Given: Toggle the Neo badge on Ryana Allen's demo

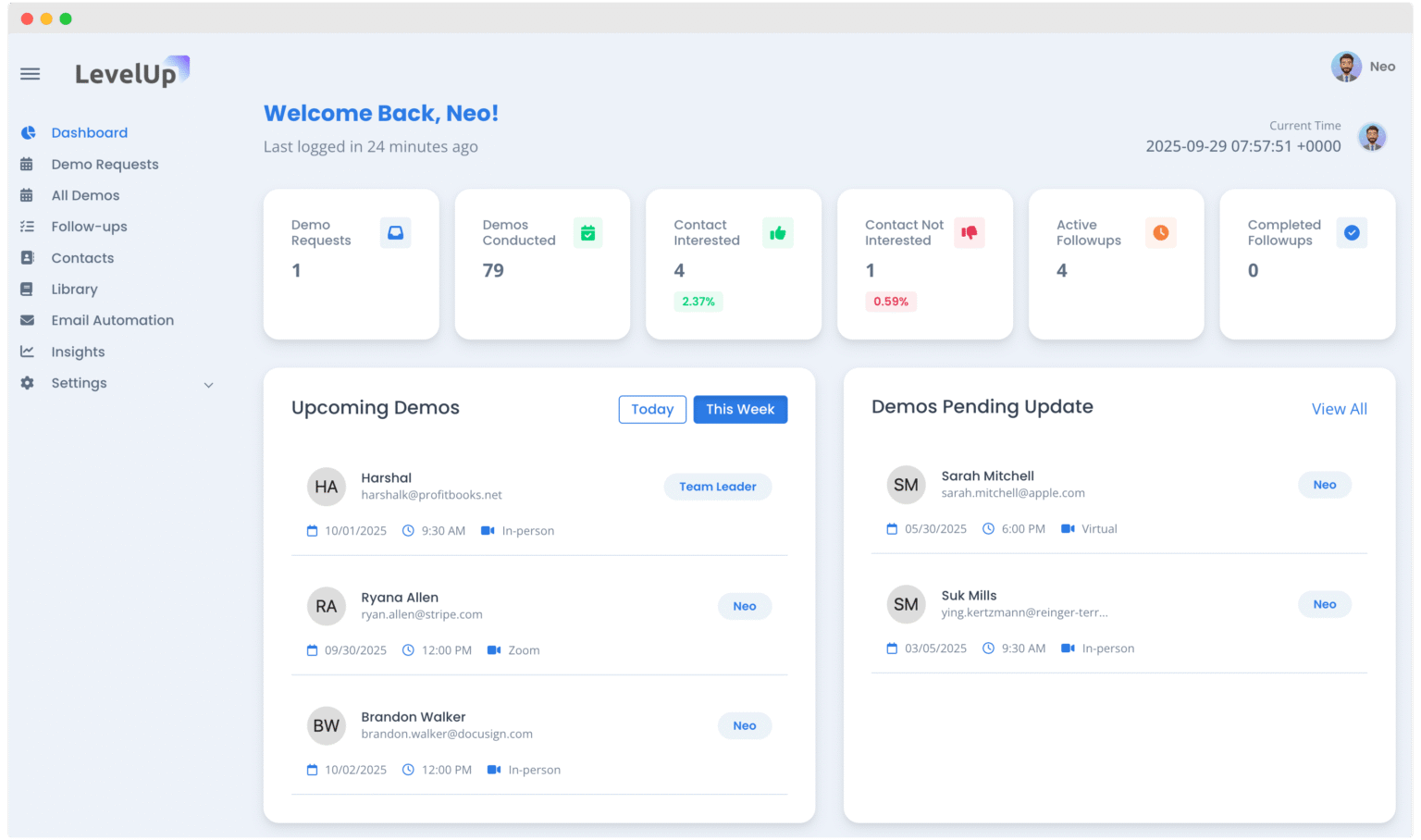Looking at the screenshot, I should click(745, 606).
